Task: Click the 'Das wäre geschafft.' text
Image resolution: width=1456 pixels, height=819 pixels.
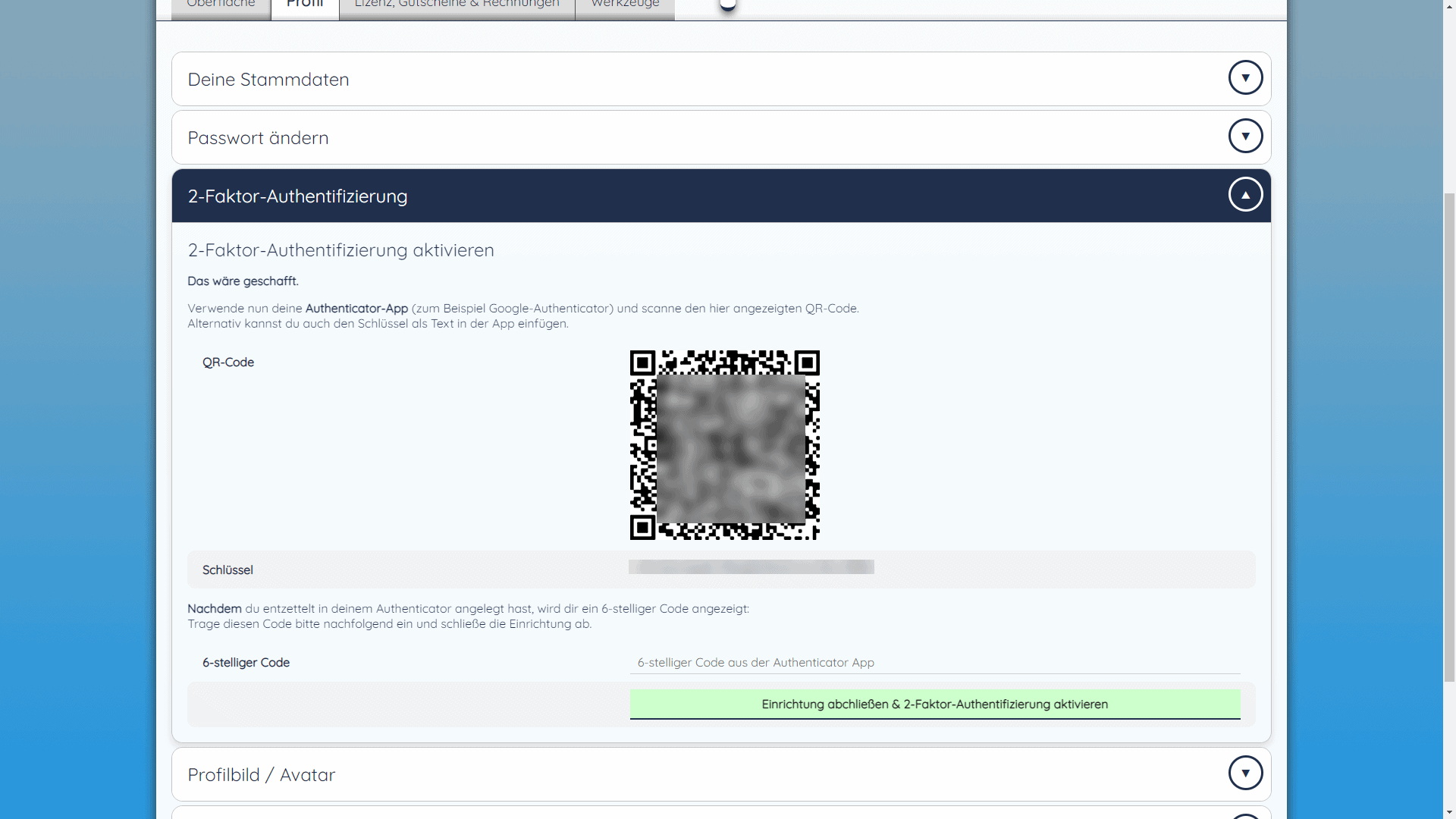Action: [243, 281]
